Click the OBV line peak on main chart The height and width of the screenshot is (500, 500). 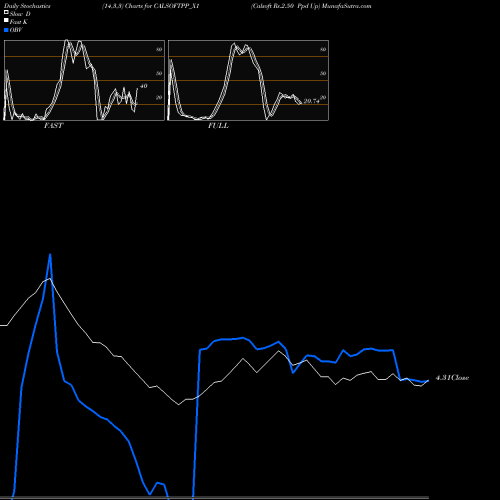pyautogui.click(x=50, y=255)
